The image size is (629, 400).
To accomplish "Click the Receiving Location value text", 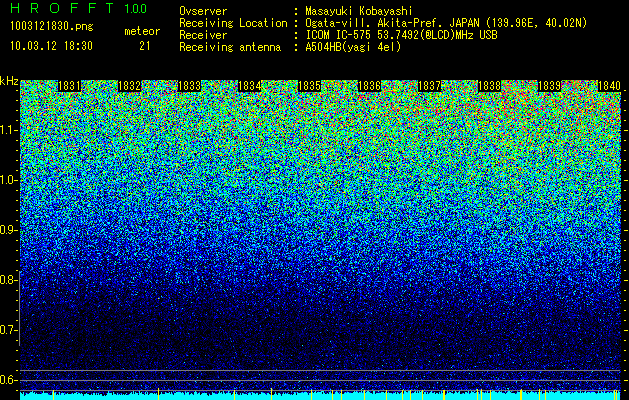I will click(446, 23).
